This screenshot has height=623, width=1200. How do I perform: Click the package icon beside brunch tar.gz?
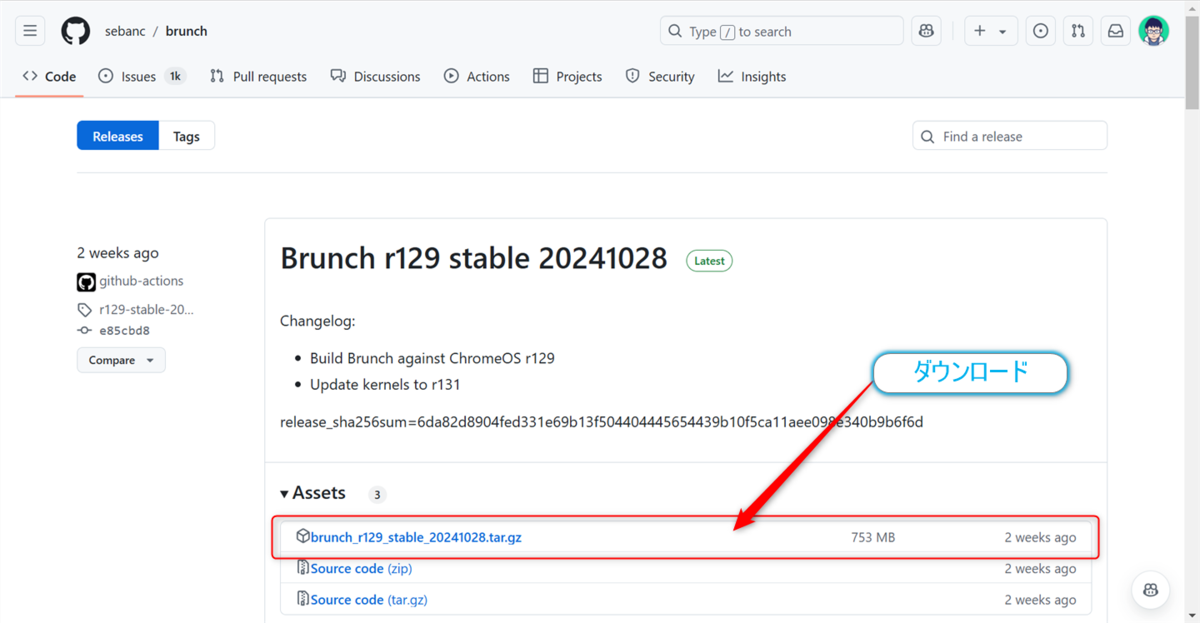(x=303, y=536)
